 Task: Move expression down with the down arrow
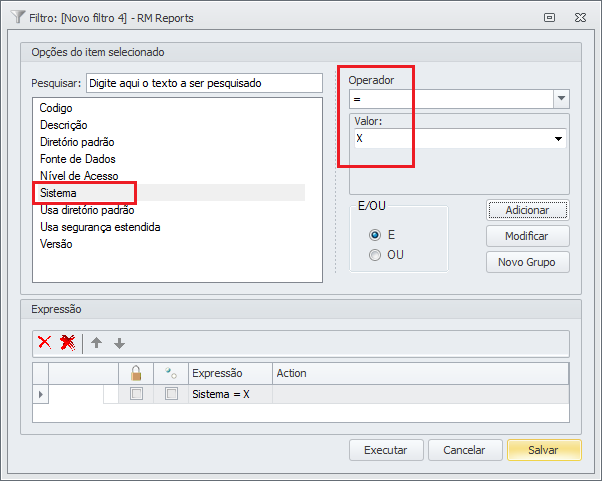(119, 343)
